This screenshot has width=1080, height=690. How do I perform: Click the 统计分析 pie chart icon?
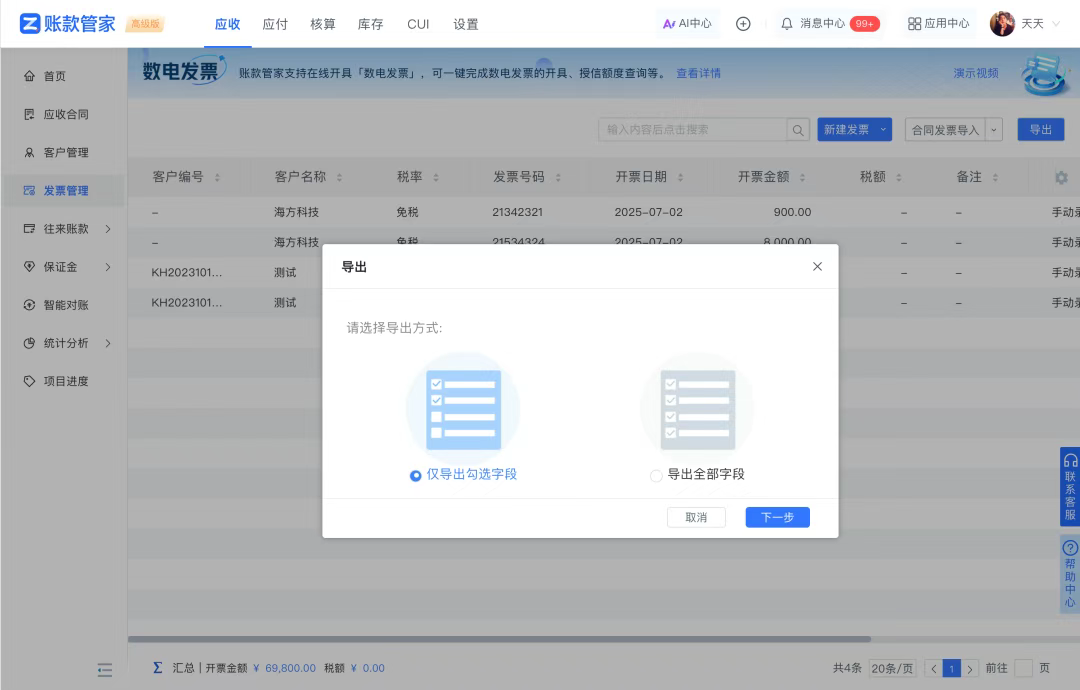tap(29, 343)
